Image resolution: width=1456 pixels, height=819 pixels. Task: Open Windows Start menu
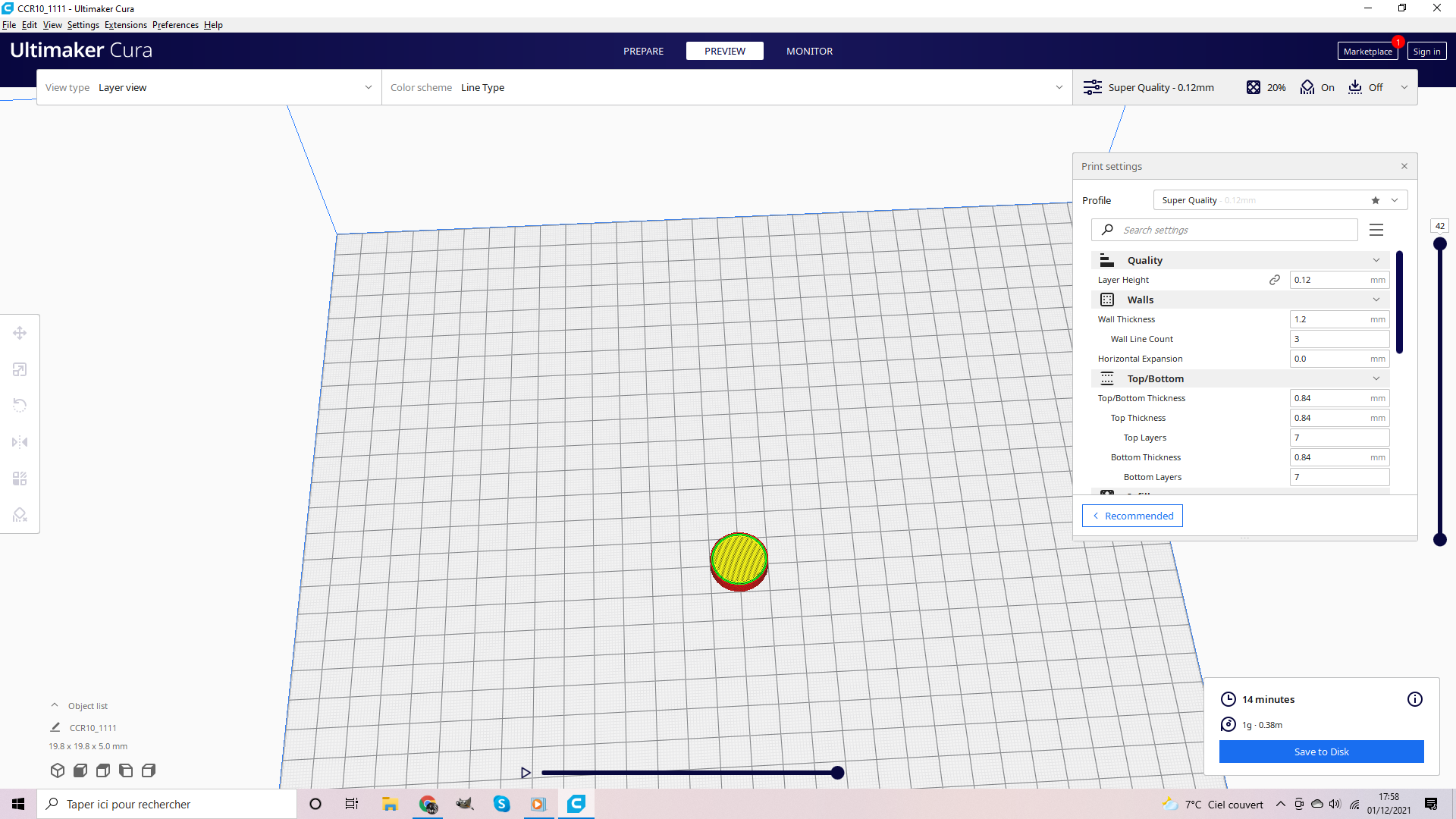tap(18, 804)
